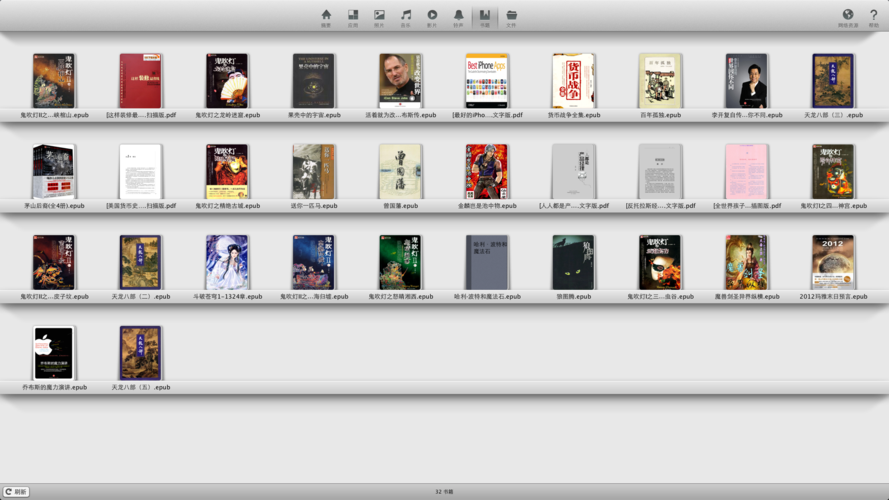This screenshot has height=500, width=889.
Task: Click the file name 金鳞岂是池中物.epub
Action: pyautogui.click(x=487, y=206)
